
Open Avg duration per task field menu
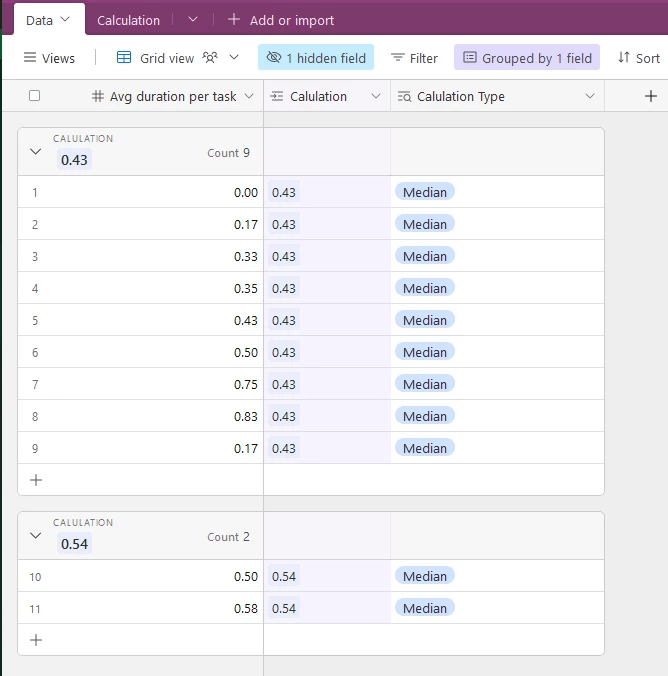(249, 96)
